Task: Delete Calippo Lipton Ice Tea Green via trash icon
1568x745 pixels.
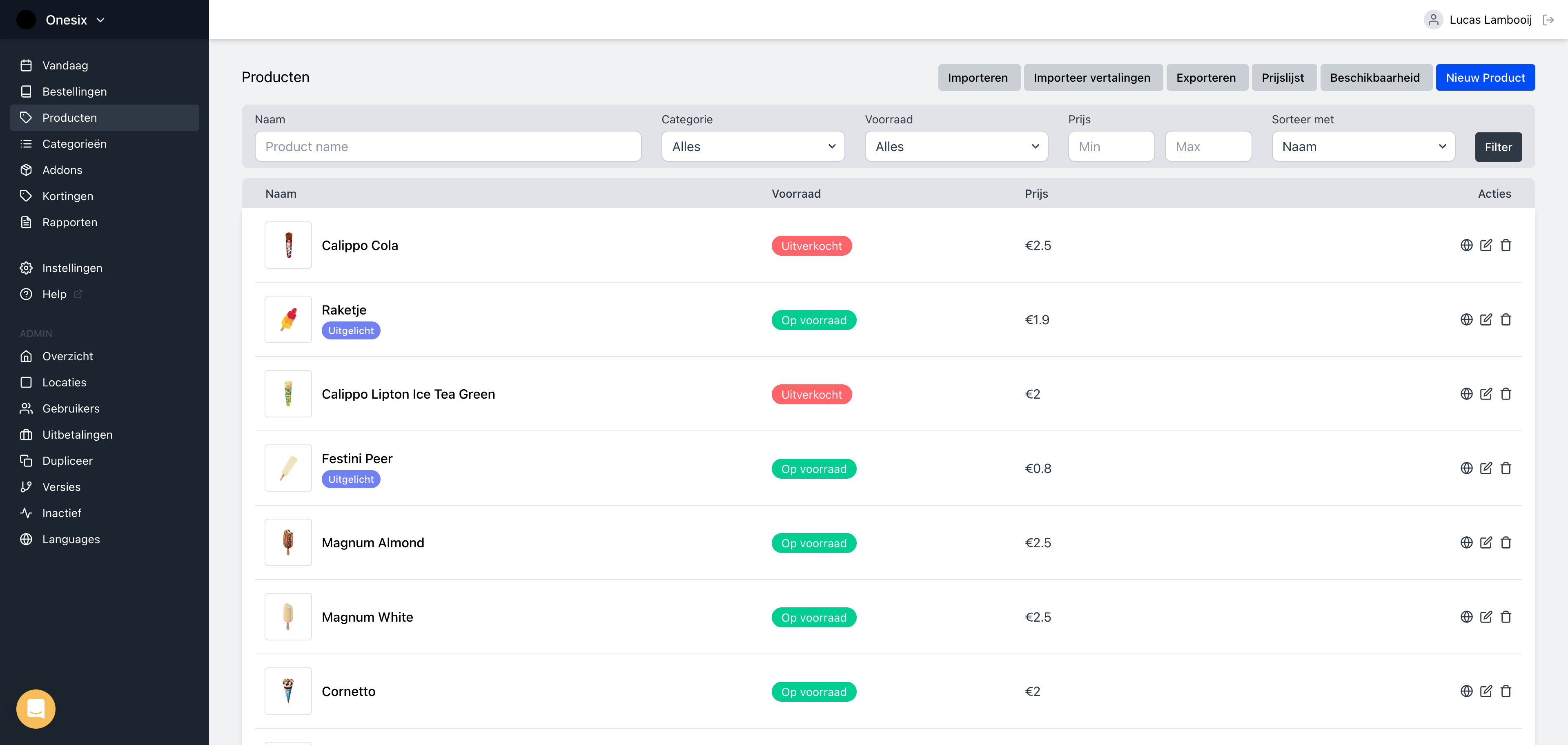Action: click(x=1506, y=394)
